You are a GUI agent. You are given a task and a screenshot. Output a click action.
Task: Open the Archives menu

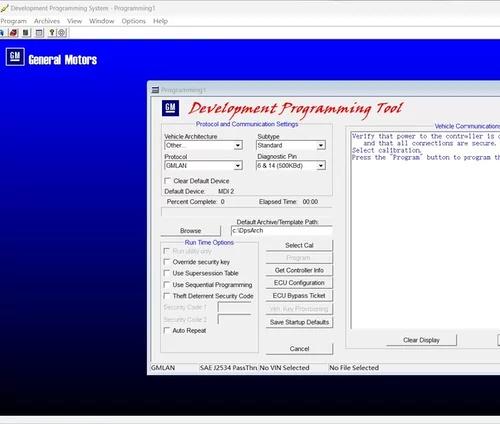(47, 21)
